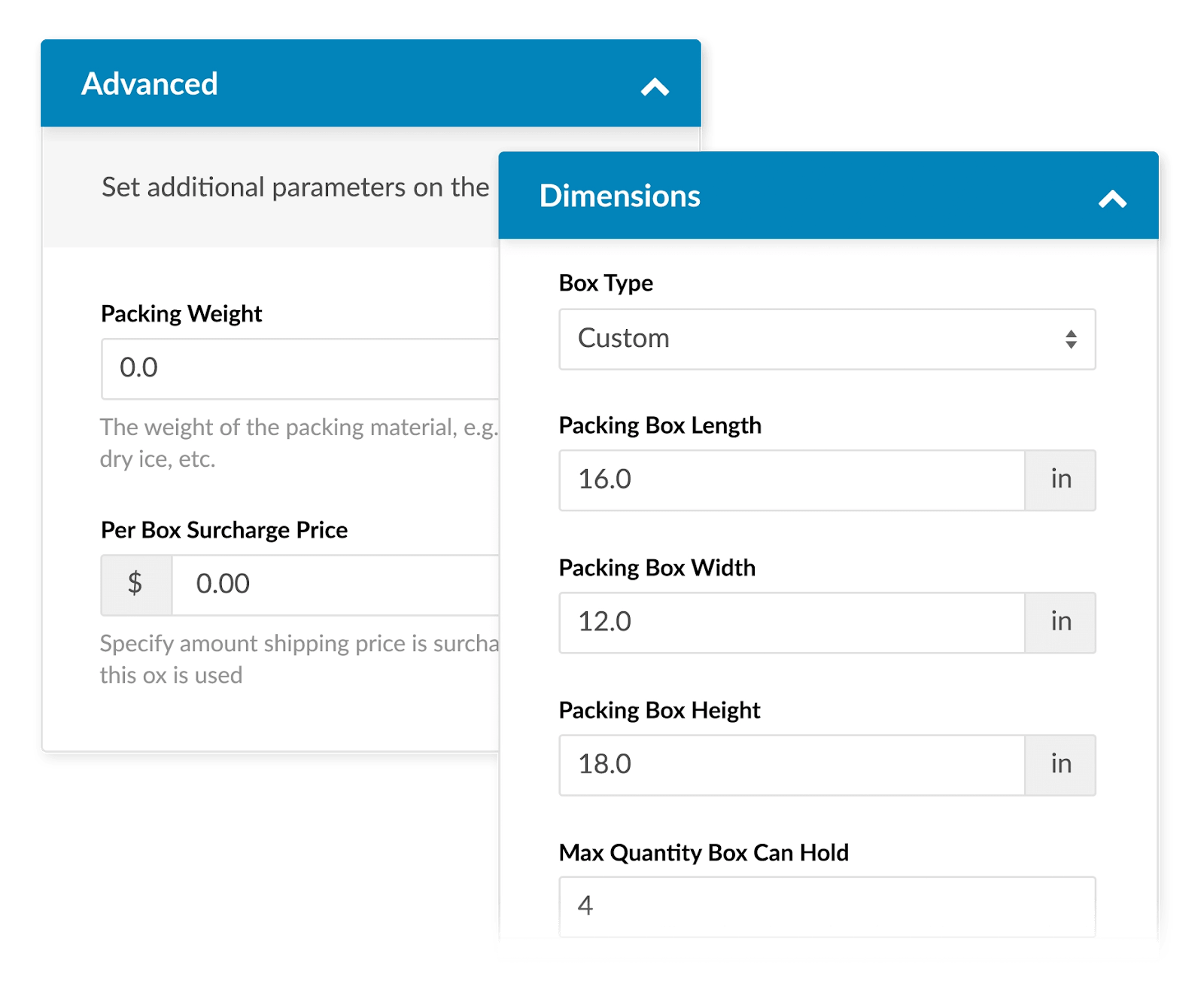Click the Advanced panel title
Viewport: 1204px width, 990px height.
point(150,84)
